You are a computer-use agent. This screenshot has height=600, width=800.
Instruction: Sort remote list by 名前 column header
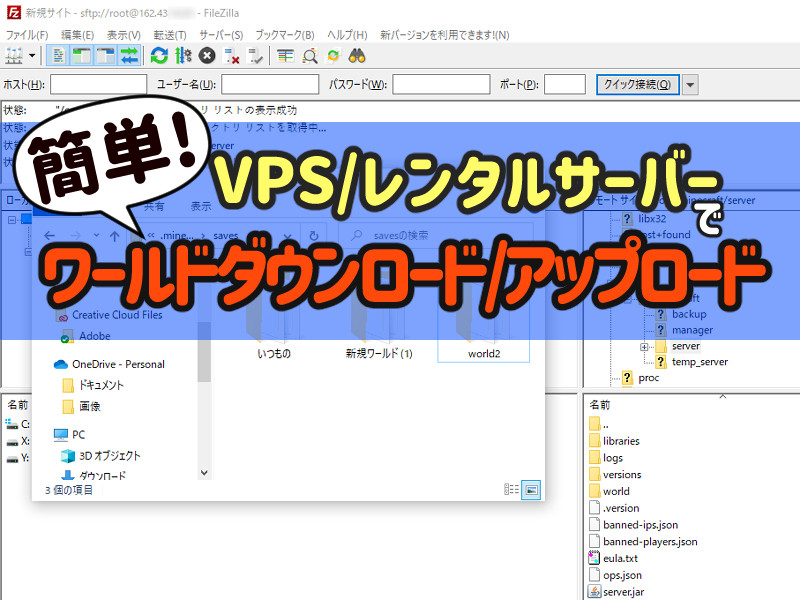[600, 405]
